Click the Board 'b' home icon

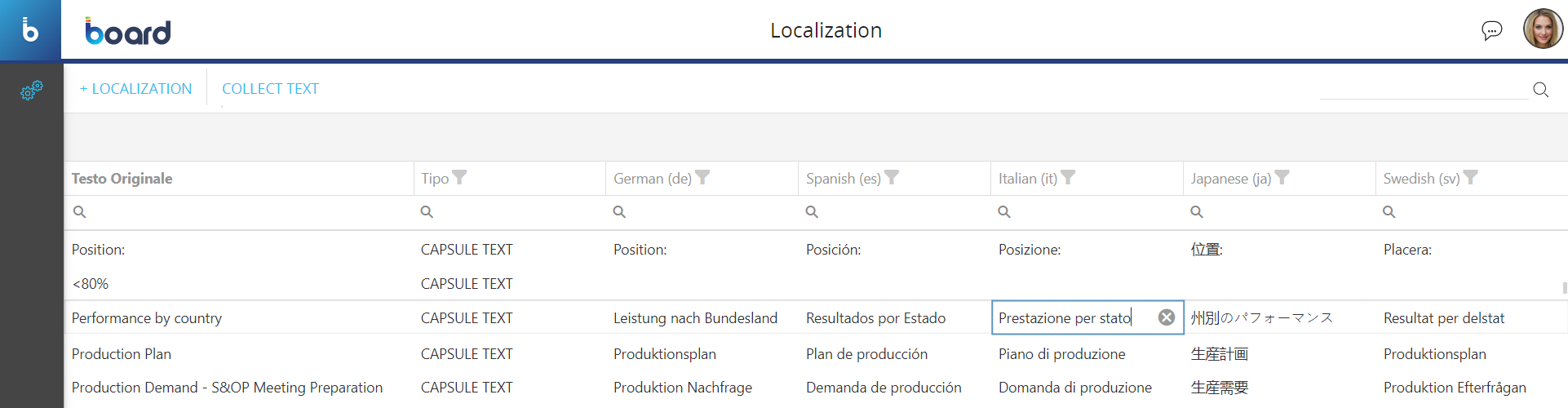point(30,30)
